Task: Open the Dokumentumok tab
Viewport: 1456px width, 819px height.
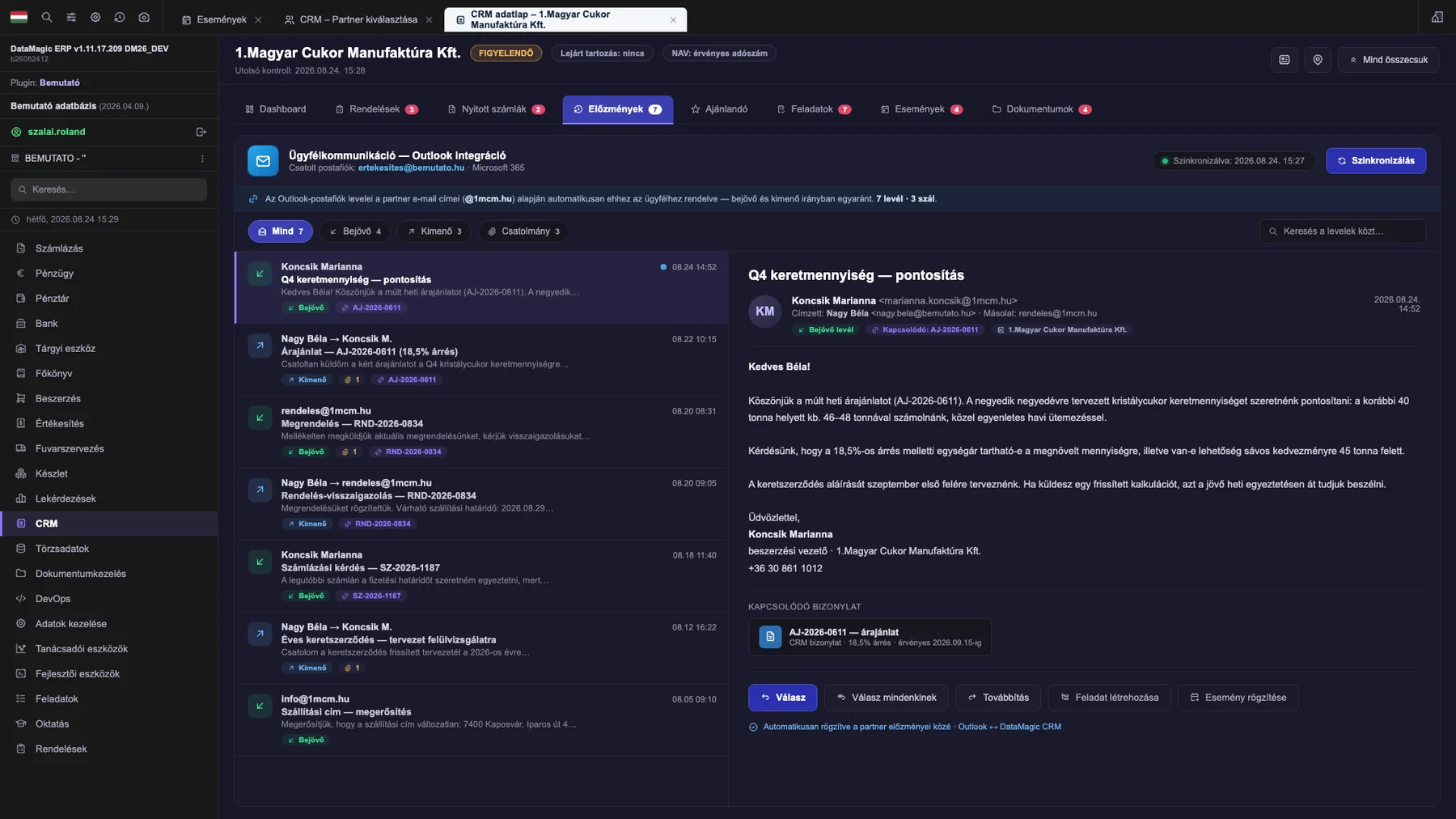Action: [x=1042, y=109]
